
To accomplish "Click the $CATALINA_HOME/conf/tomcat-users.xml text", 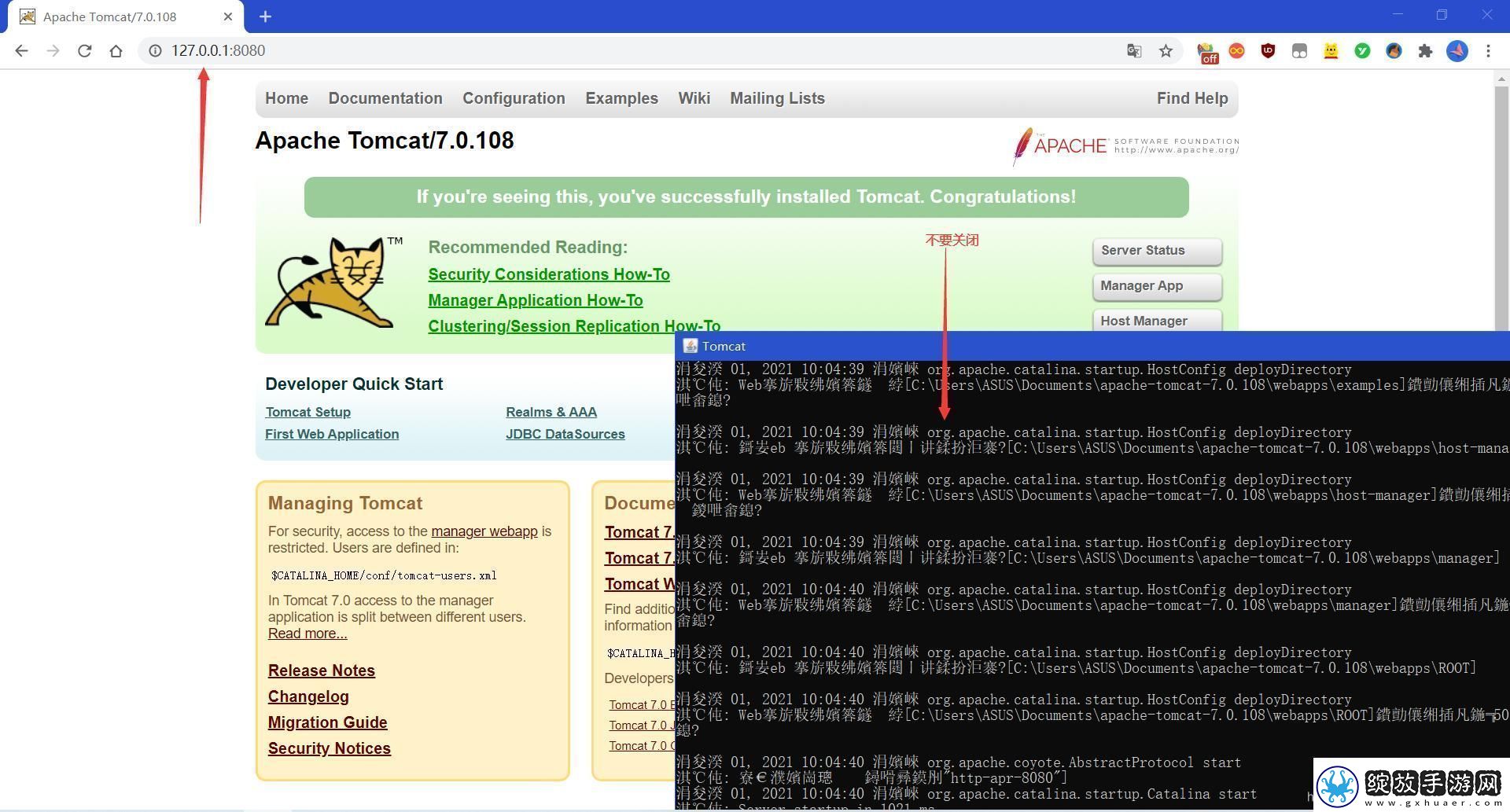I will tap(384, 575).
